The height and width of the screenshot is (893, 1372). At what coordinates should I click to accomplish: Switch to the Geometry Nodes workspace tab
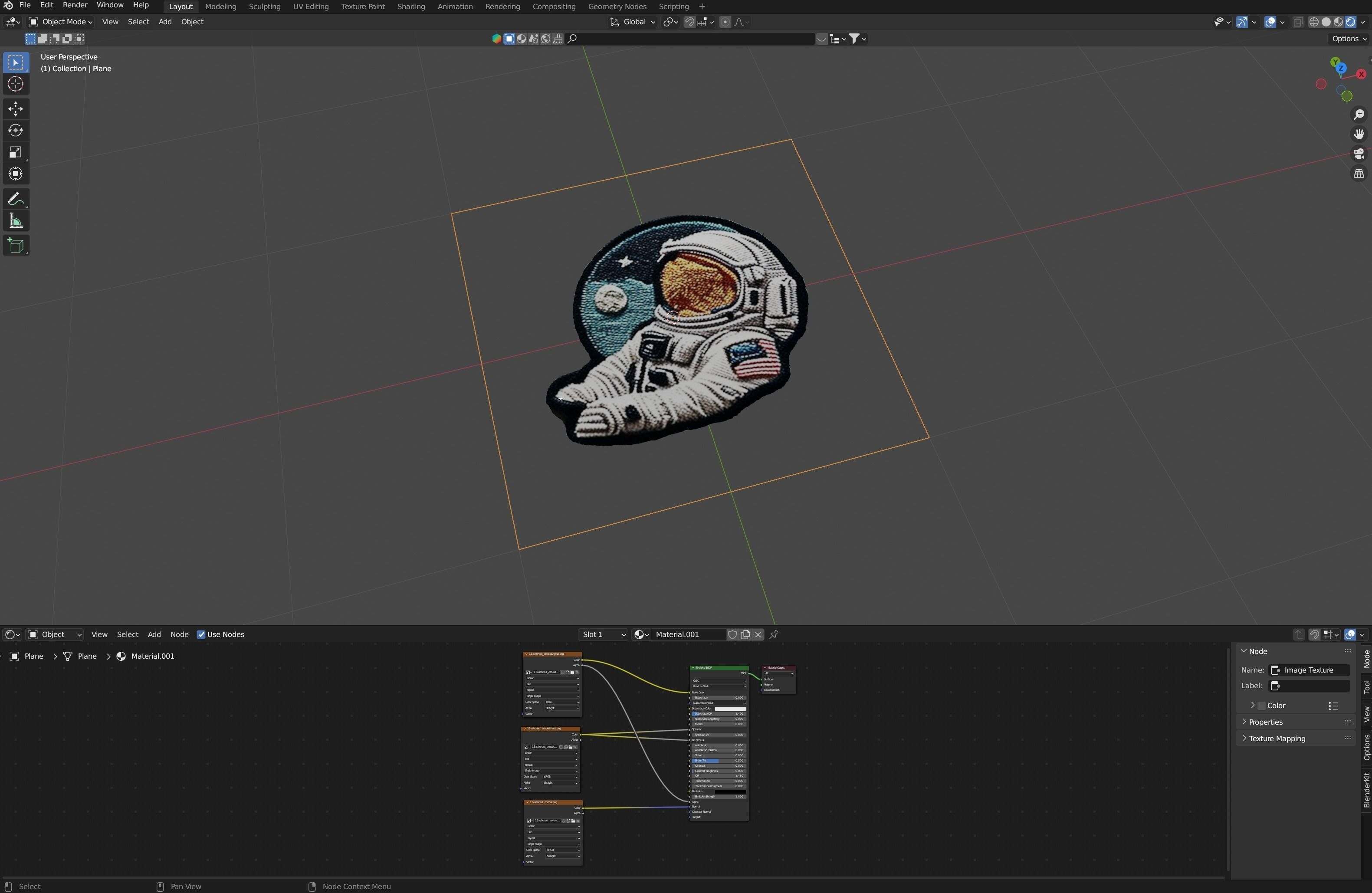[x=617, y=7]
